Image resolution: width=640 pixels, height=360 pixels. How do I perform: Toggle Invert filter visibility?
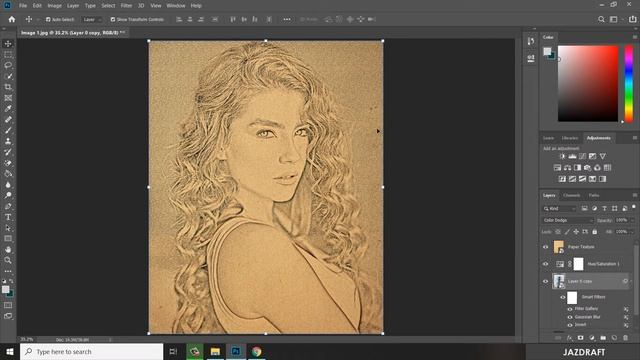[570, 325]
